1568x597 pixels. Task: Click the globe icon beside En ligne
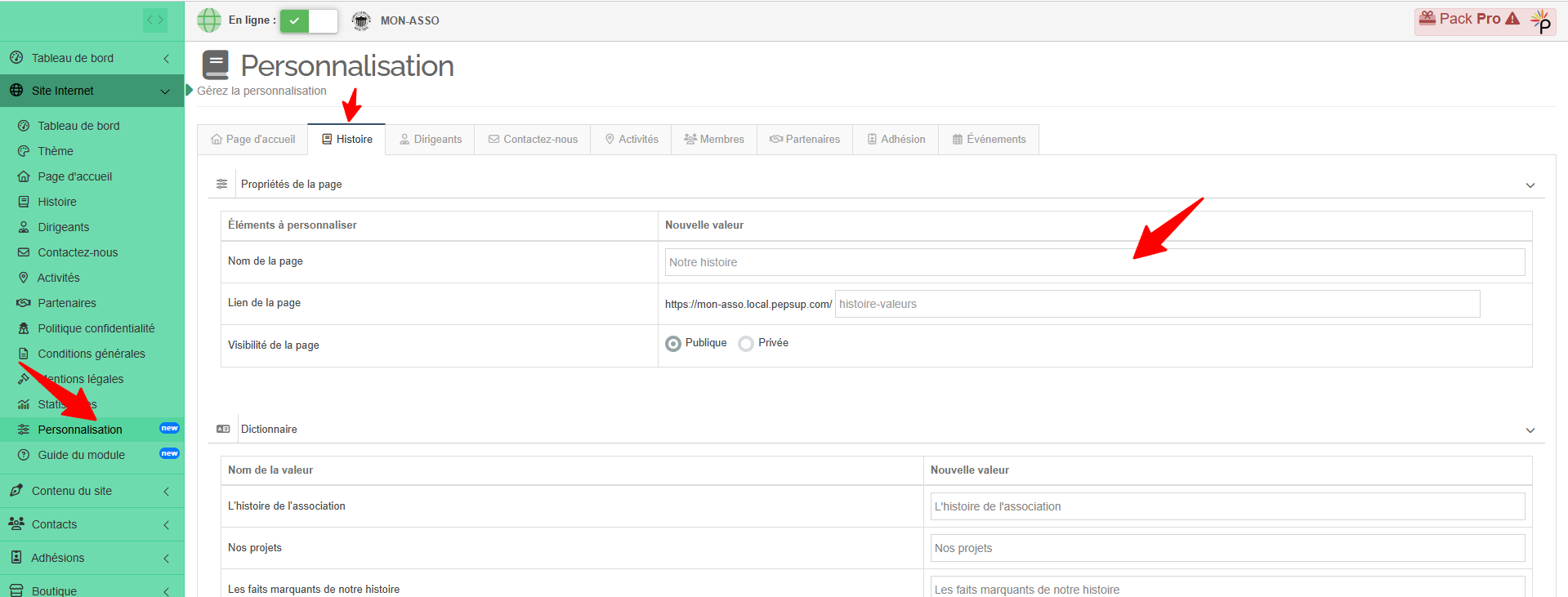point(209,20)
